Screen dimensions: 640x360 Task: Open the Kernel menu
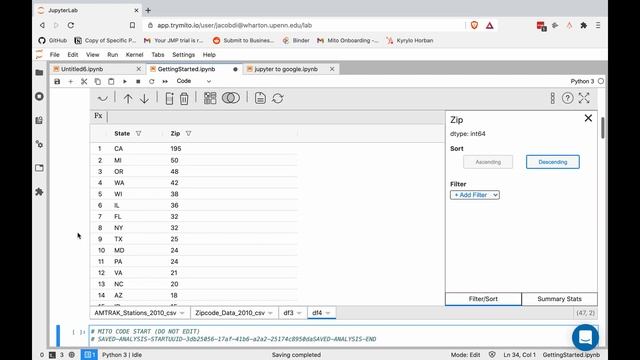[x=134, y=55]
